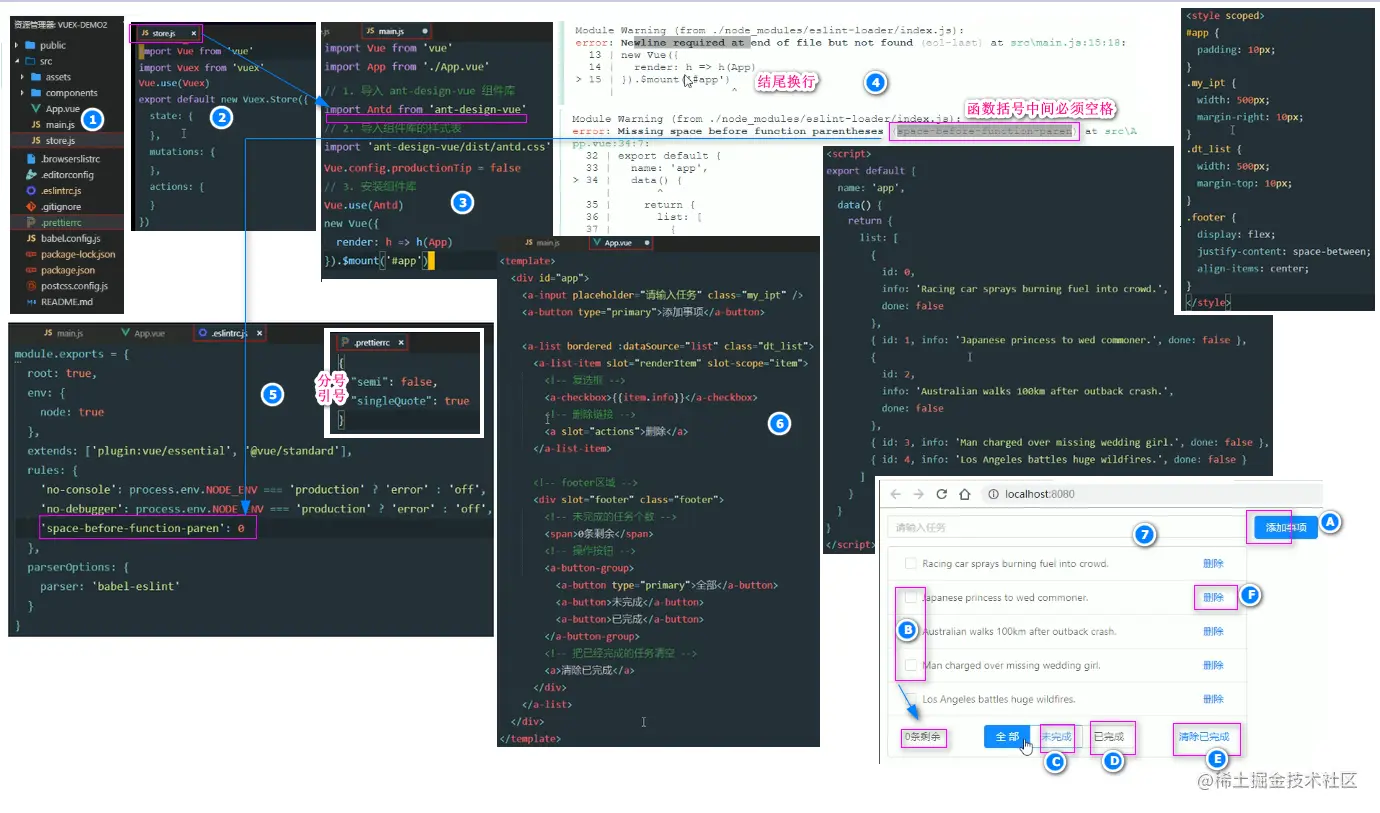This screenshot has width=1380, height=813.
Task: Click the npm icon of package.json
Action: coord(31,270)
